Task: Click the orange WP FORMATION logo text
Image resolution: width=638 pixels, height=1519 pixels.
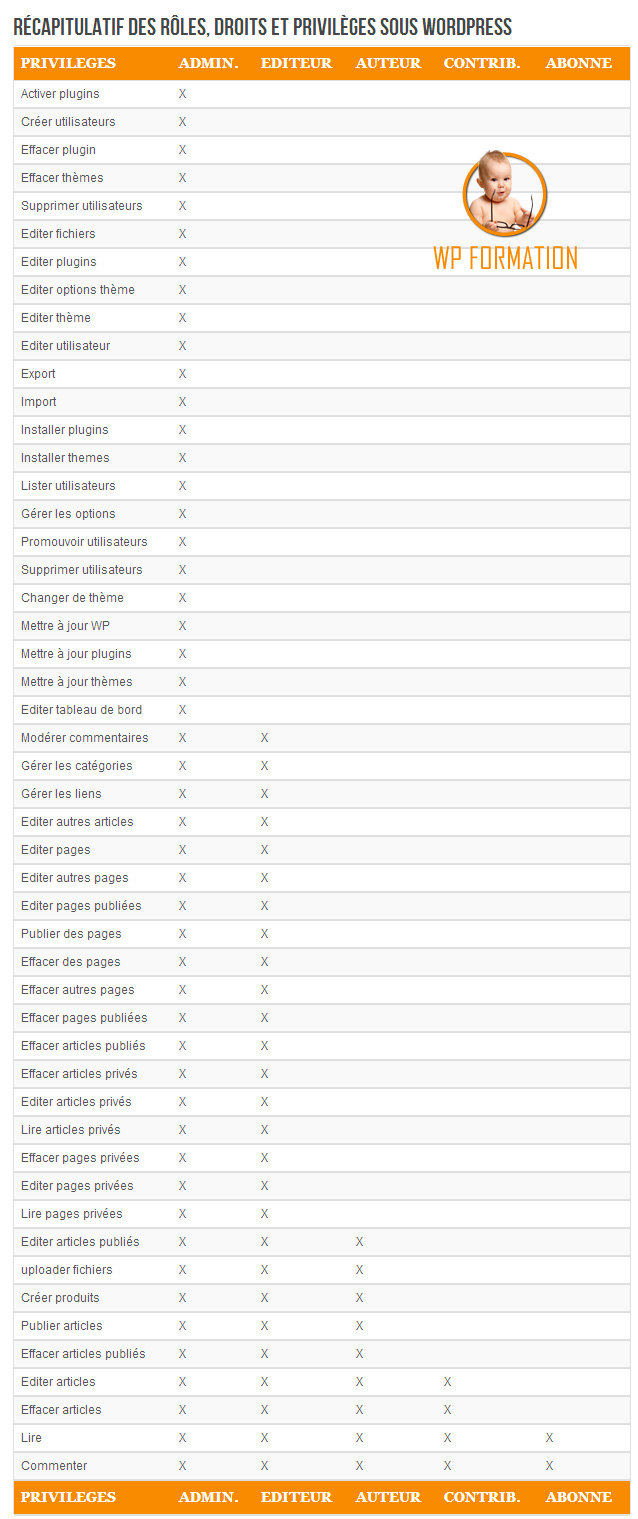Action: click(x=505, y=258)
